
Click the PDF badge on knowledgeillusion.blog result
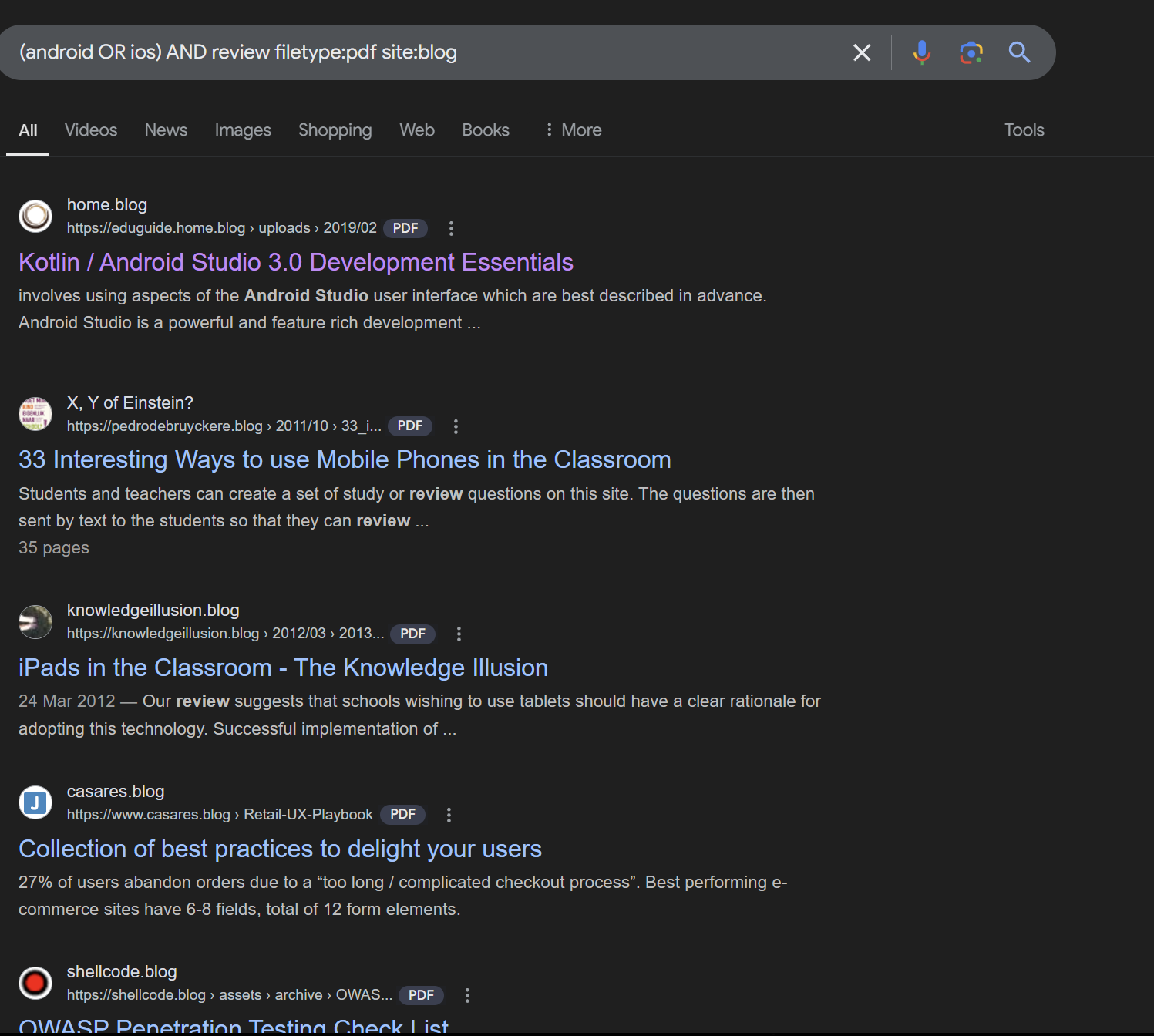pyautogui.click(x=413, y=634)
